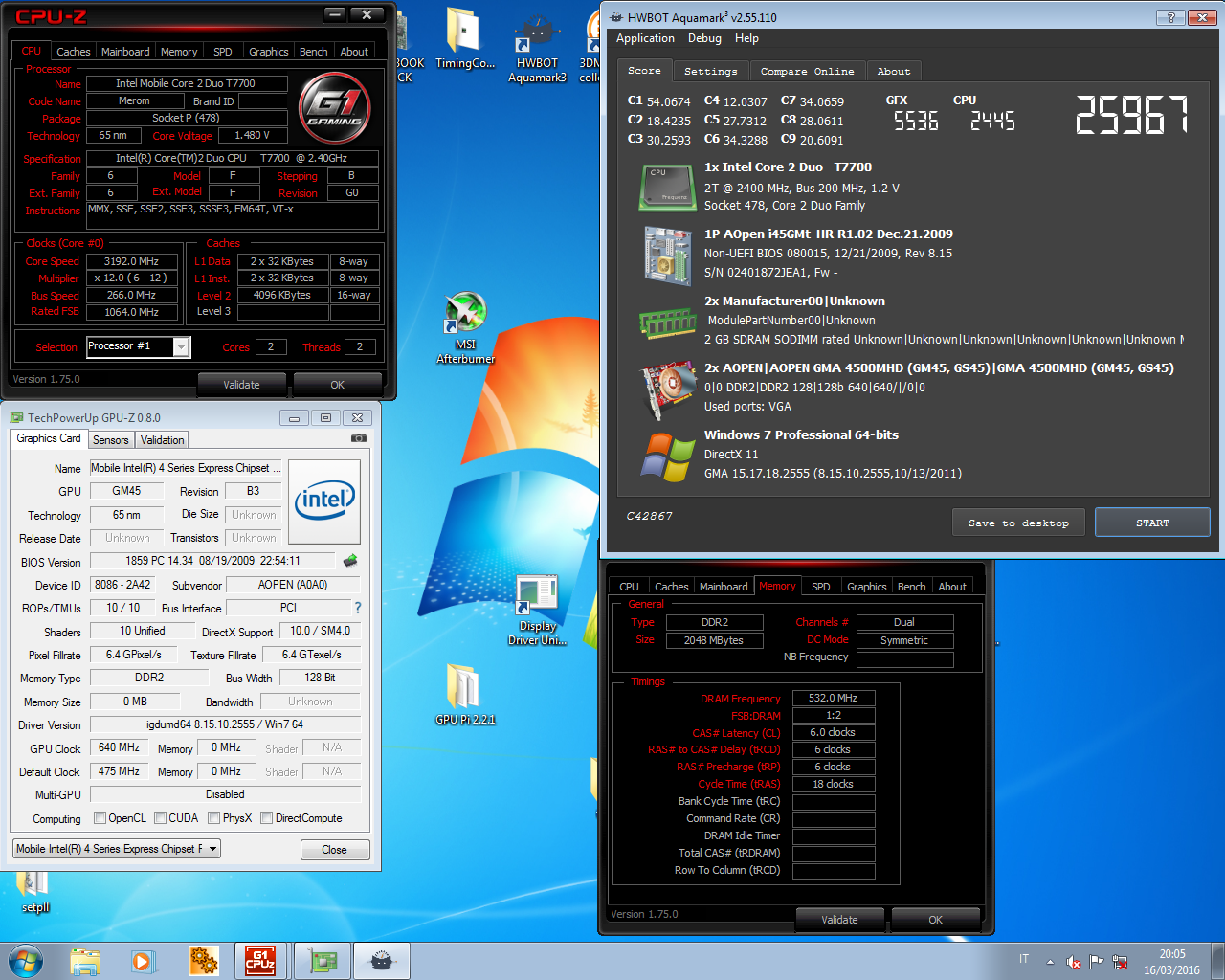Enable the PhysX checkbox in GPU-Z
This screenshot has height=980, width=1225.
click(213, 818)
